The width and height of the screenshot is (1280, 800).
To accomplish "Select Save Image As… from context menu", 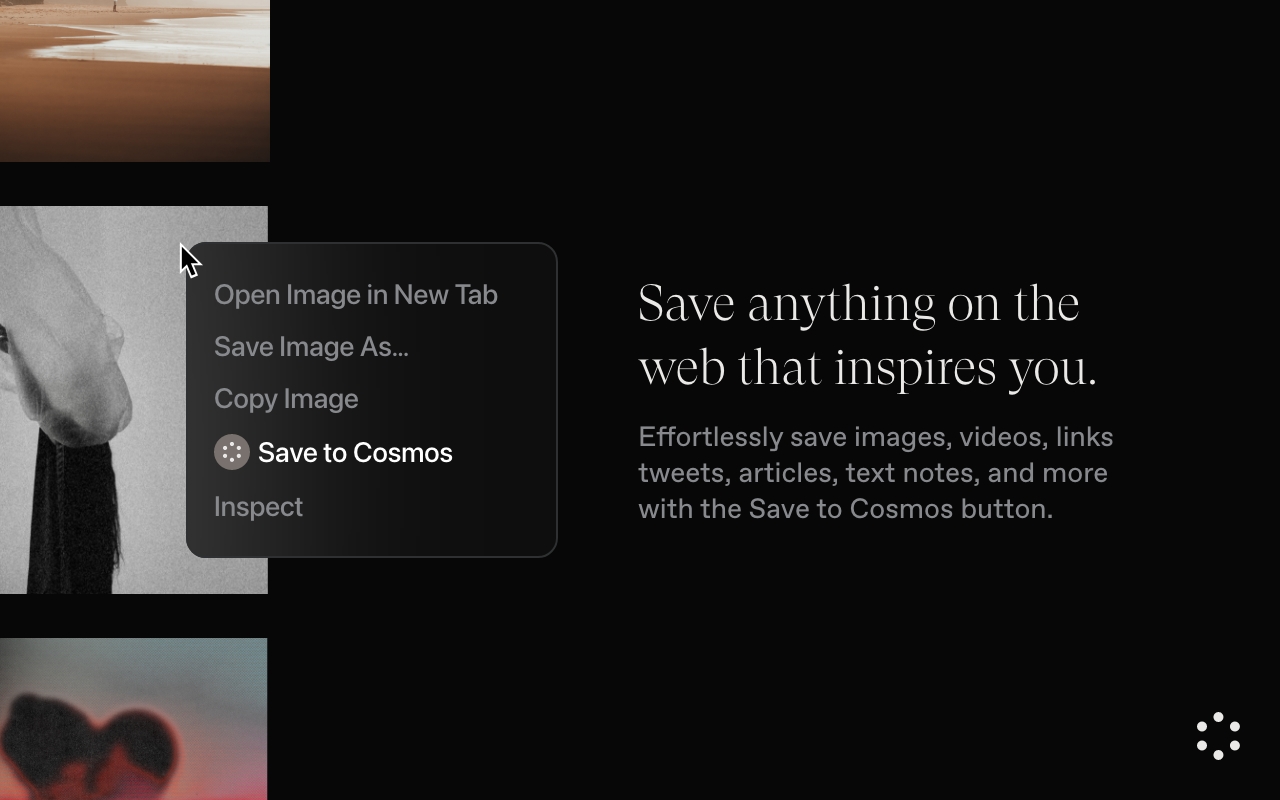I will point(311,347).
